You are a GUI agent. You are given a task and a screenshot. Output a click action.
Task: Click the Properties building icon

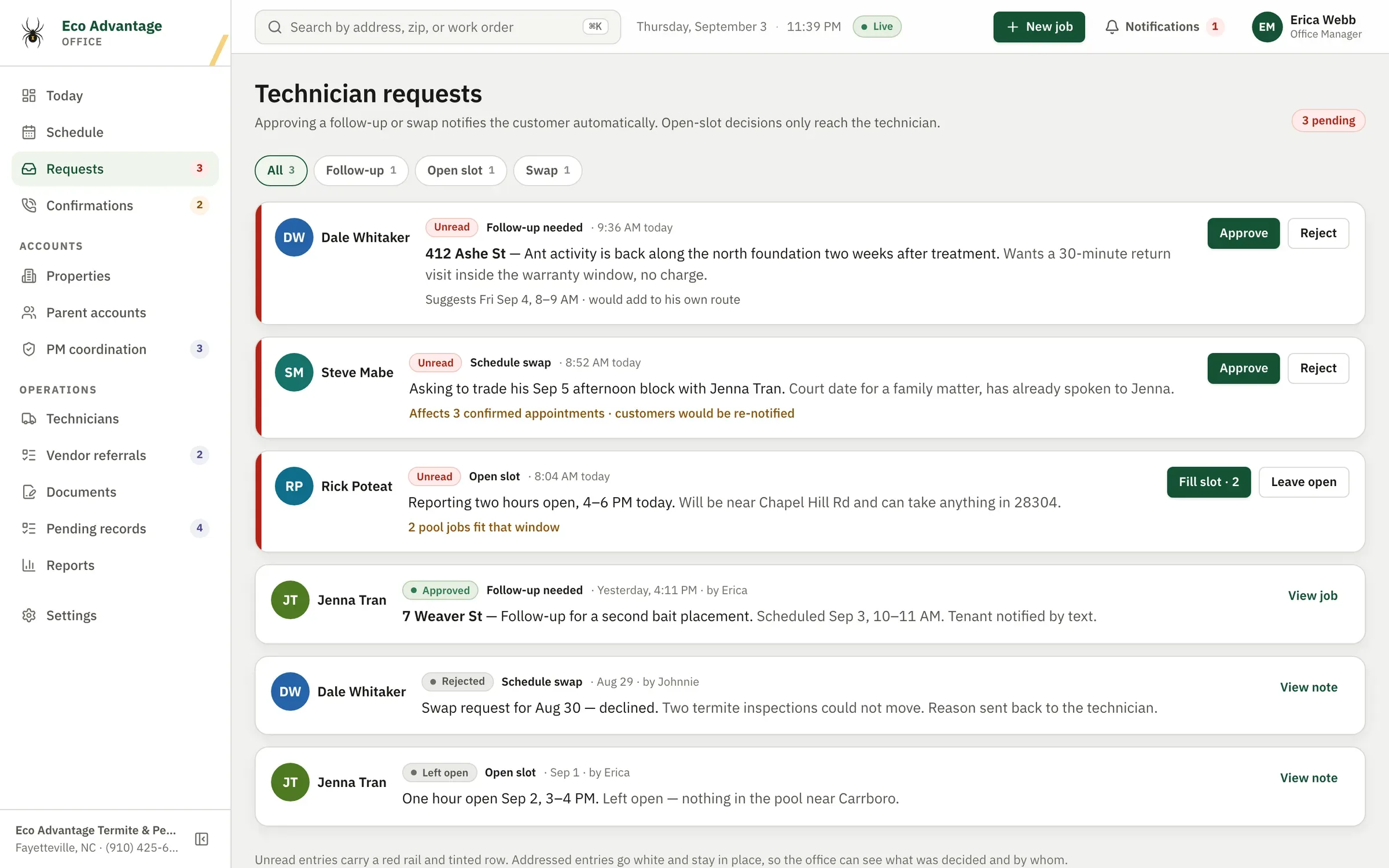point(29,276)
